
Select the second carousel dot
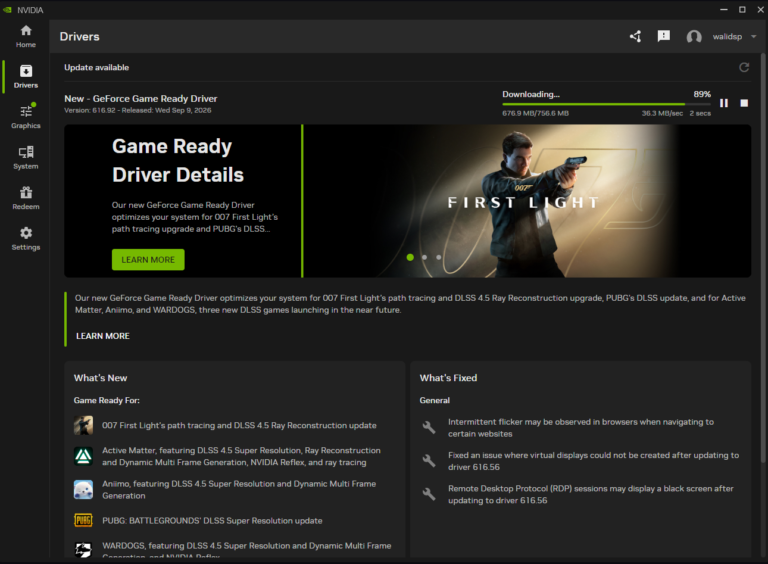point(425,257)
